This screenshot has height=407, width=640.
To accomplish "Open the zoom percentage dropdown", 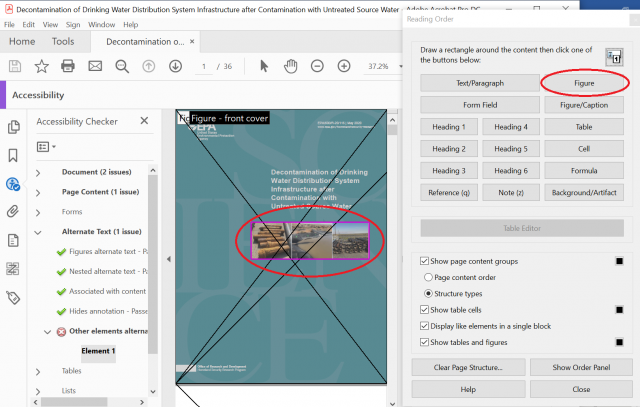I will click(394, 66).
